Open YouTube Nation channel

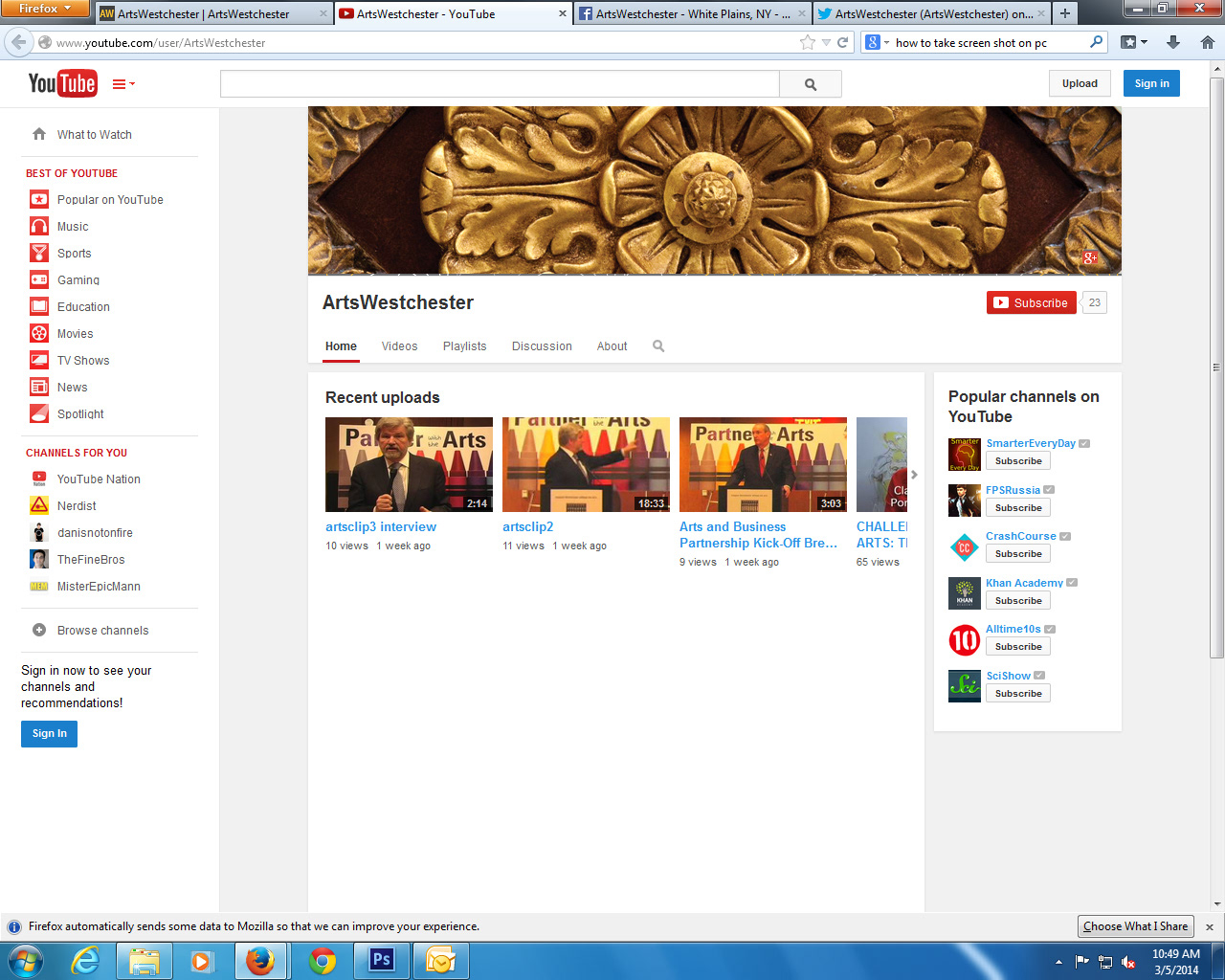pyautogui.click(x=99, y=479)
